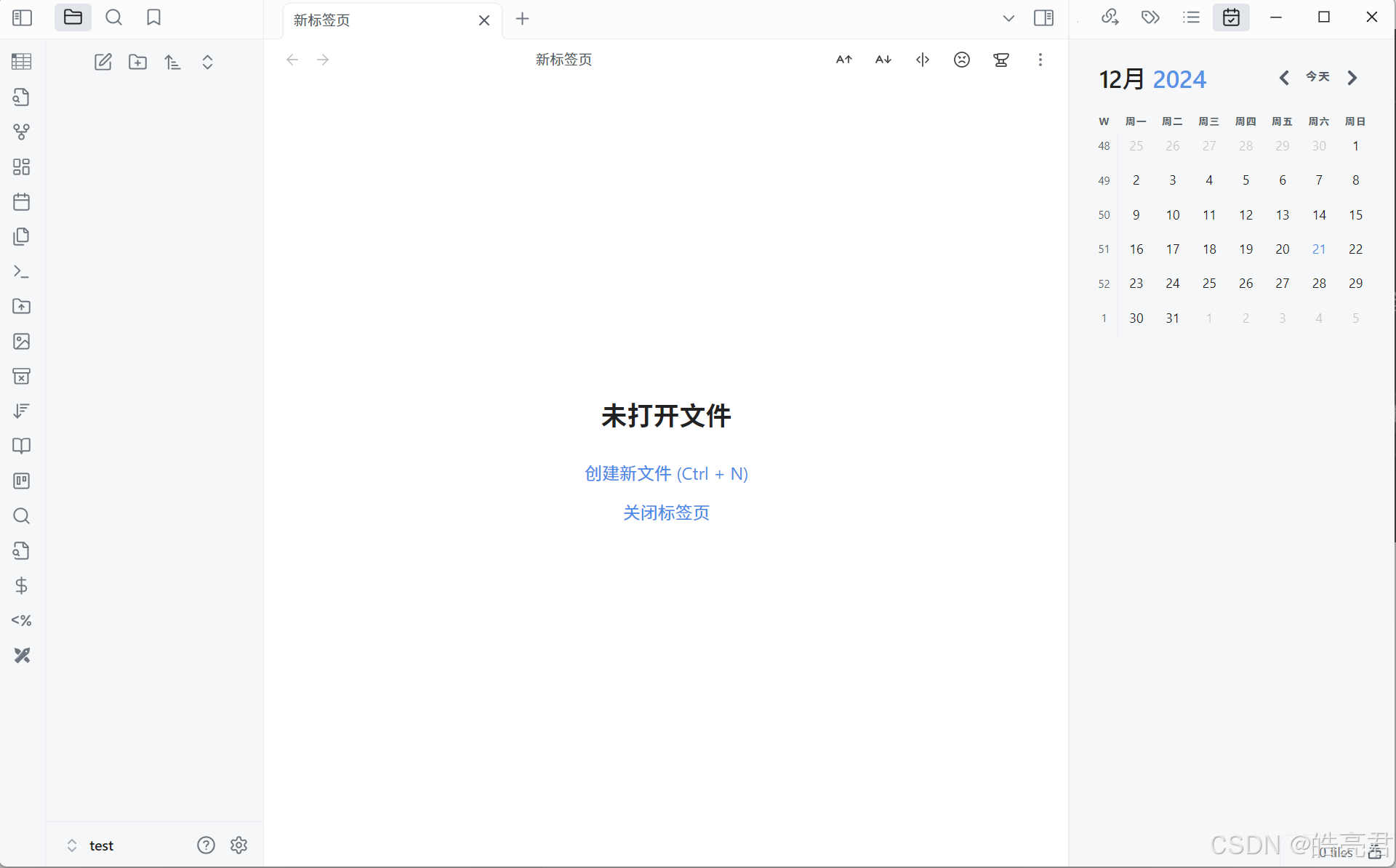Viewport: 1396px width, 868px height.
Task: Toggle the left sidebar
Action: tap(23, 17)
